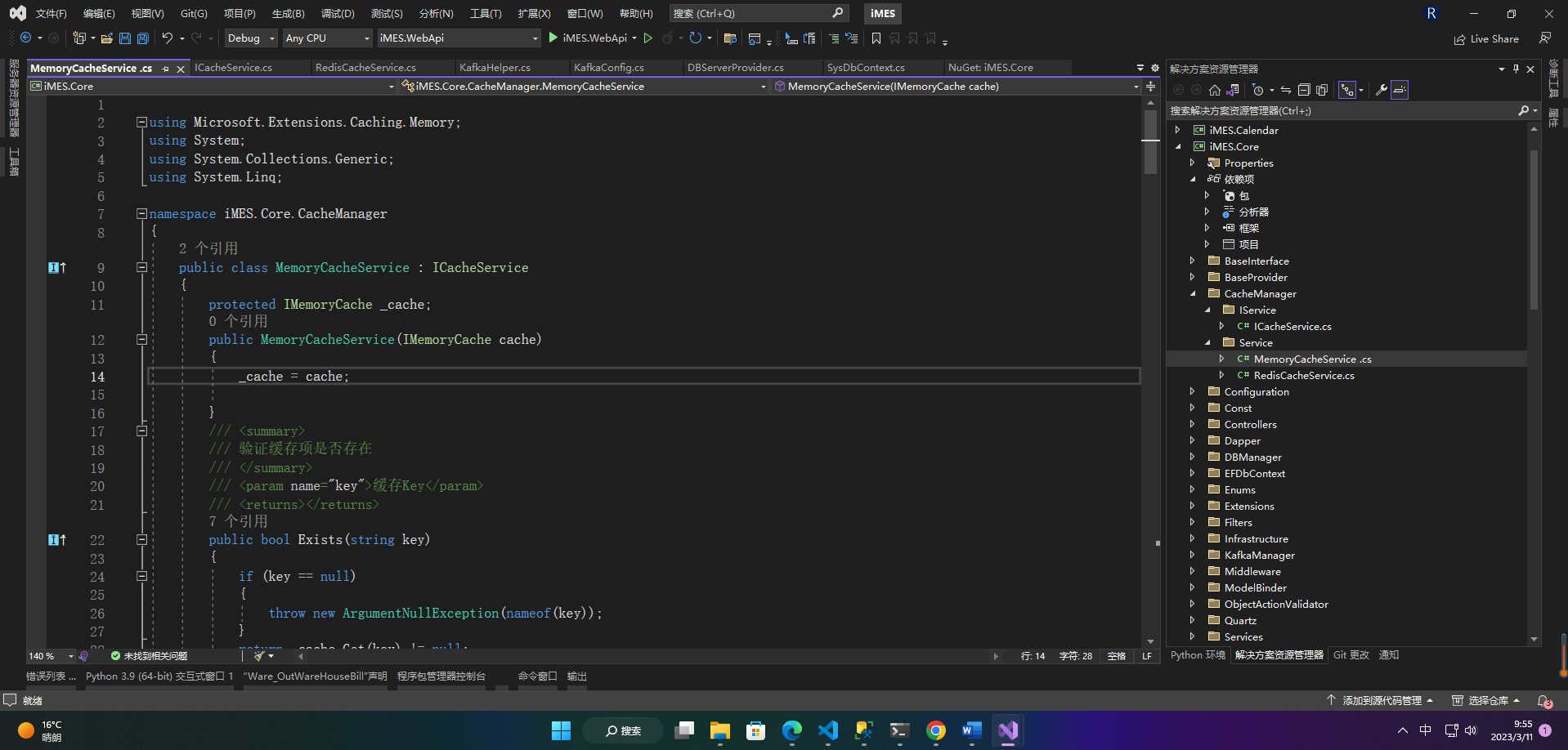The height and width of the screenshot is (750, 1568).
Task: Collapse all nodes in Solution Explorer
Action: (1304, 90)
